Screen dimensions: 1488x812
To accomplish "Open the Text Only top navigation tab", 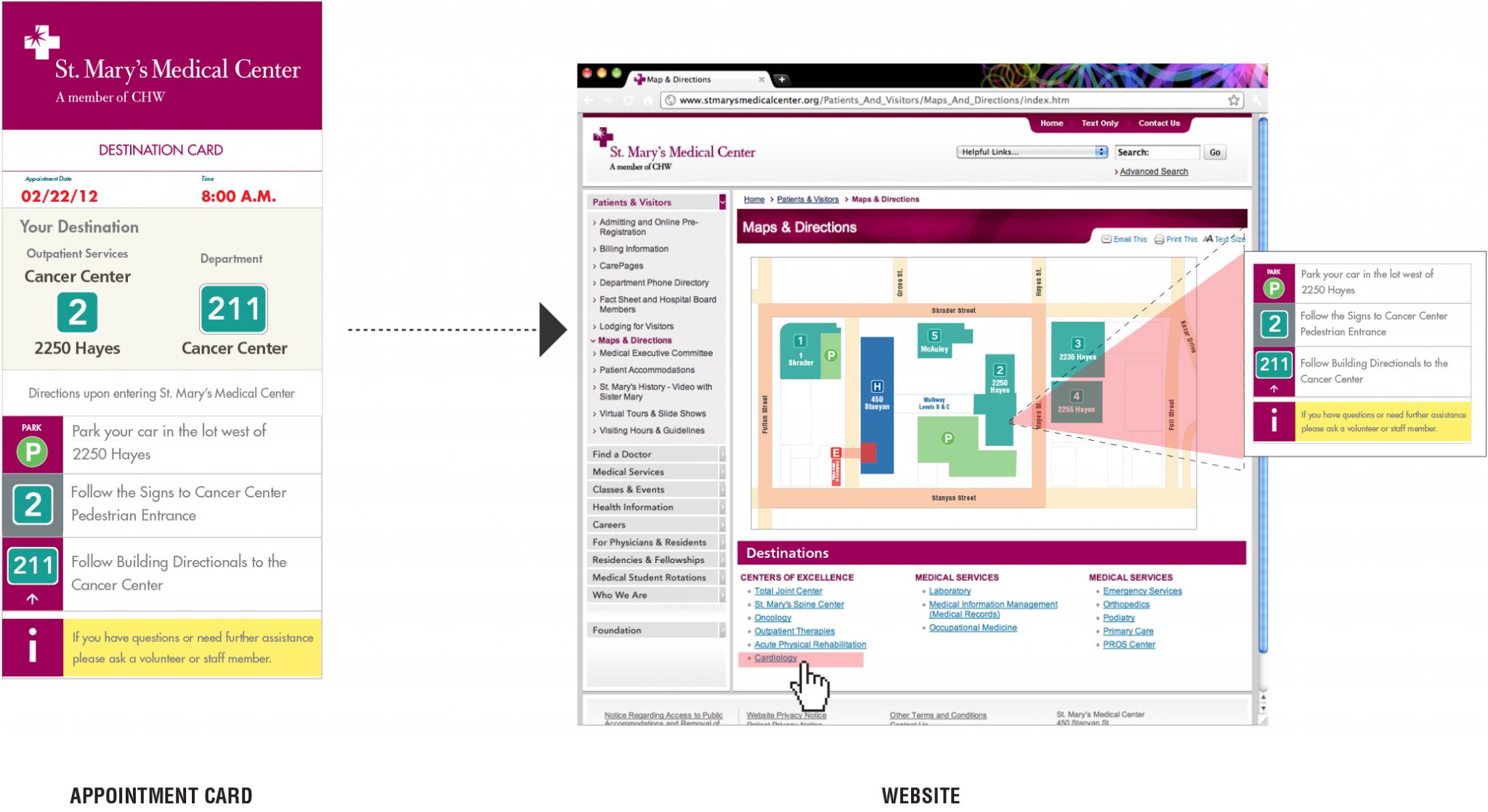I will coord(1099,123).
